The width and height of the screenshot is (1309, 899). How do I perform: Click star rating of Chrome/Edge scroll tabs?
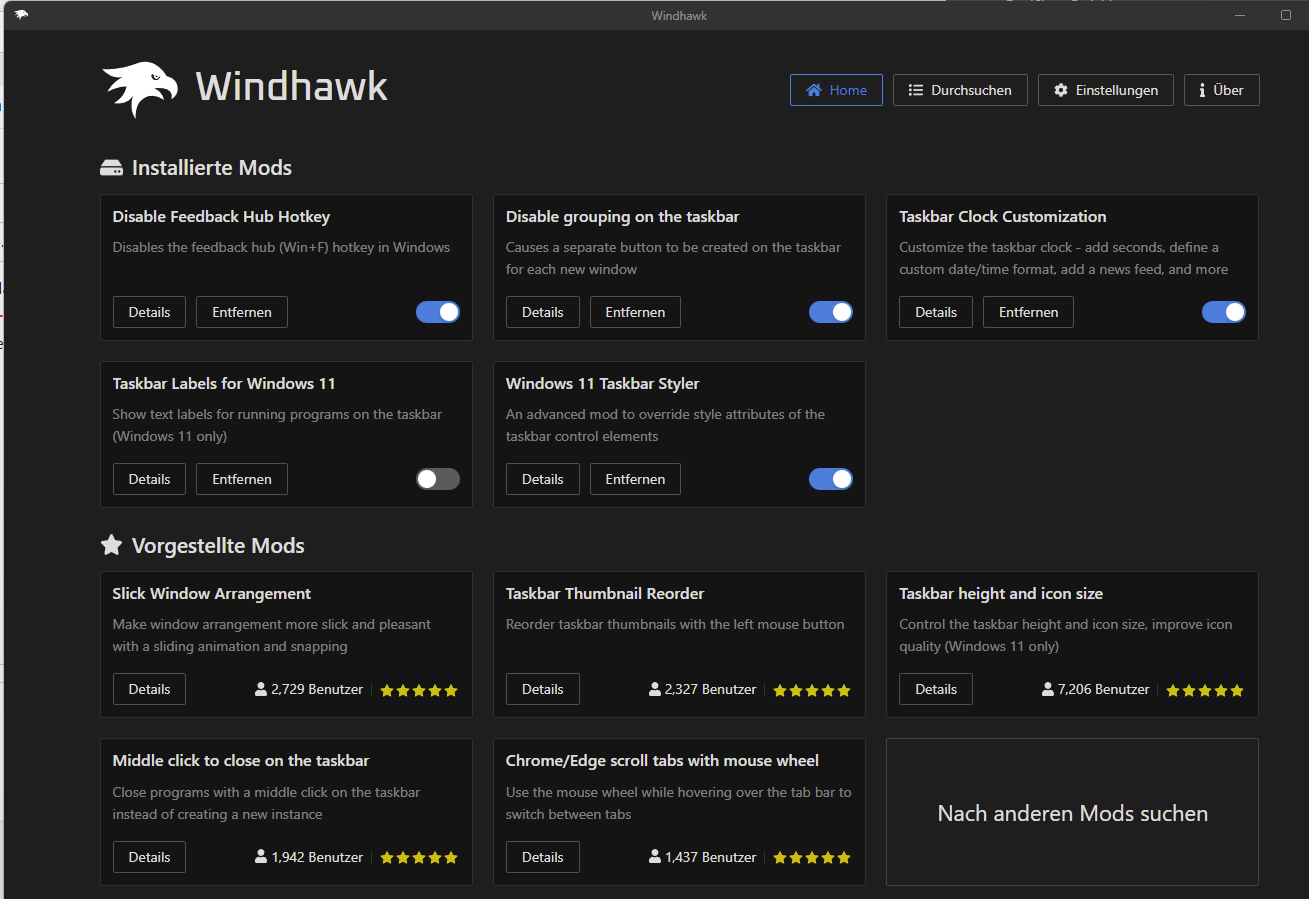[x=812, y=858]
